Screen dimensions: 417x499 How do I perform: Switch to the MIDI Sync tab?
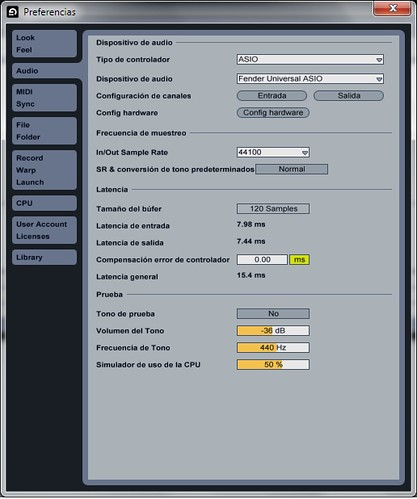pyautogui.click(x=44, y=98)
